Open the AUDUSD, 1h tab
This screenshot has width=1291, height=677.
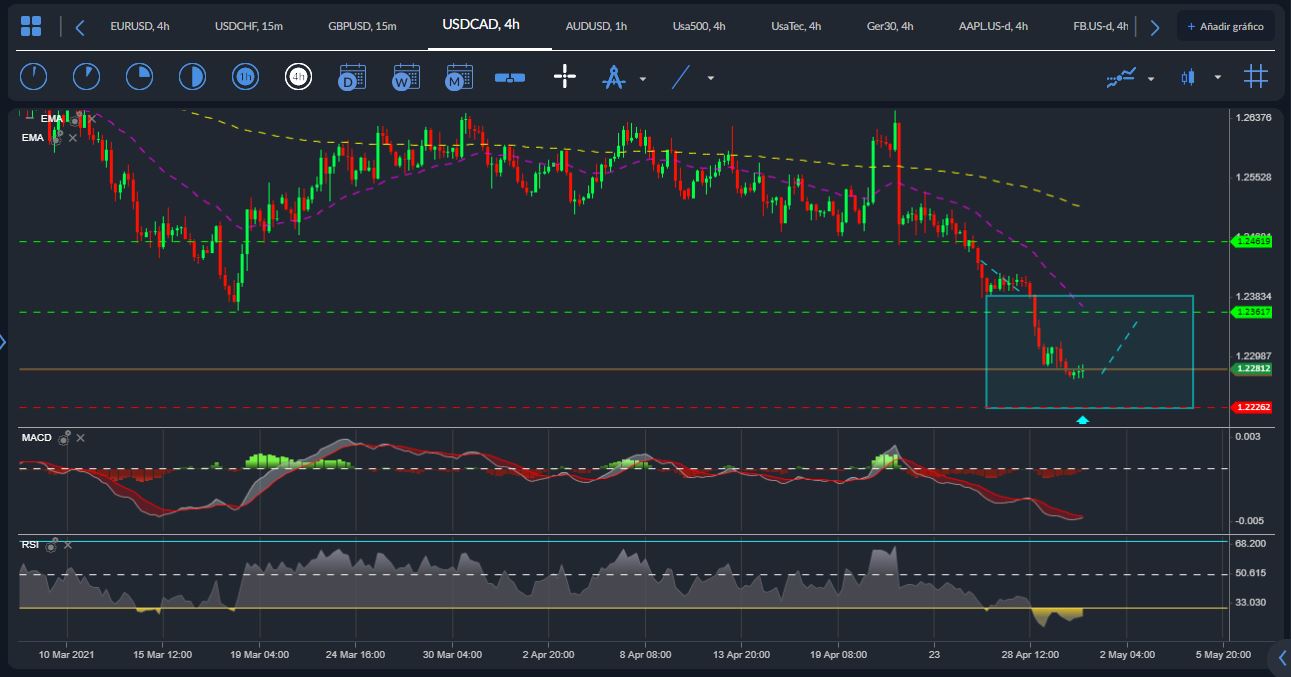(596, 26)
